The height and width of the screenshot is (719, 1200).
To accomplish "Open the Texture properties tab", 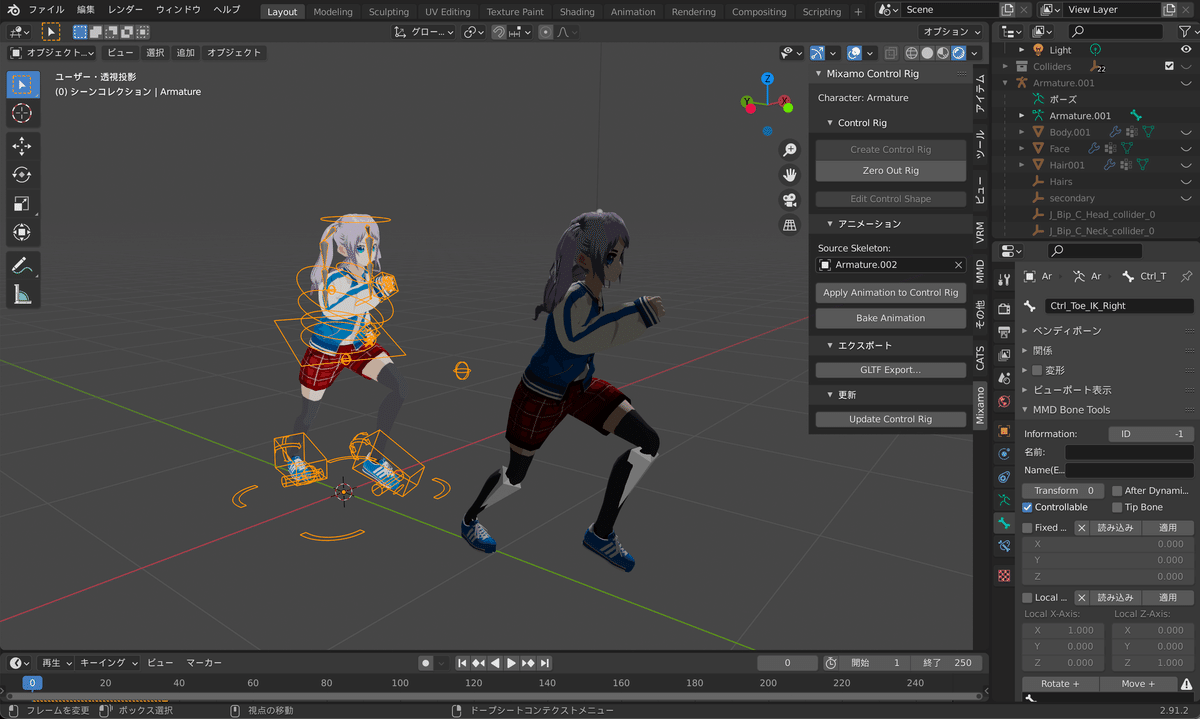I will (x=1005, y=576).
